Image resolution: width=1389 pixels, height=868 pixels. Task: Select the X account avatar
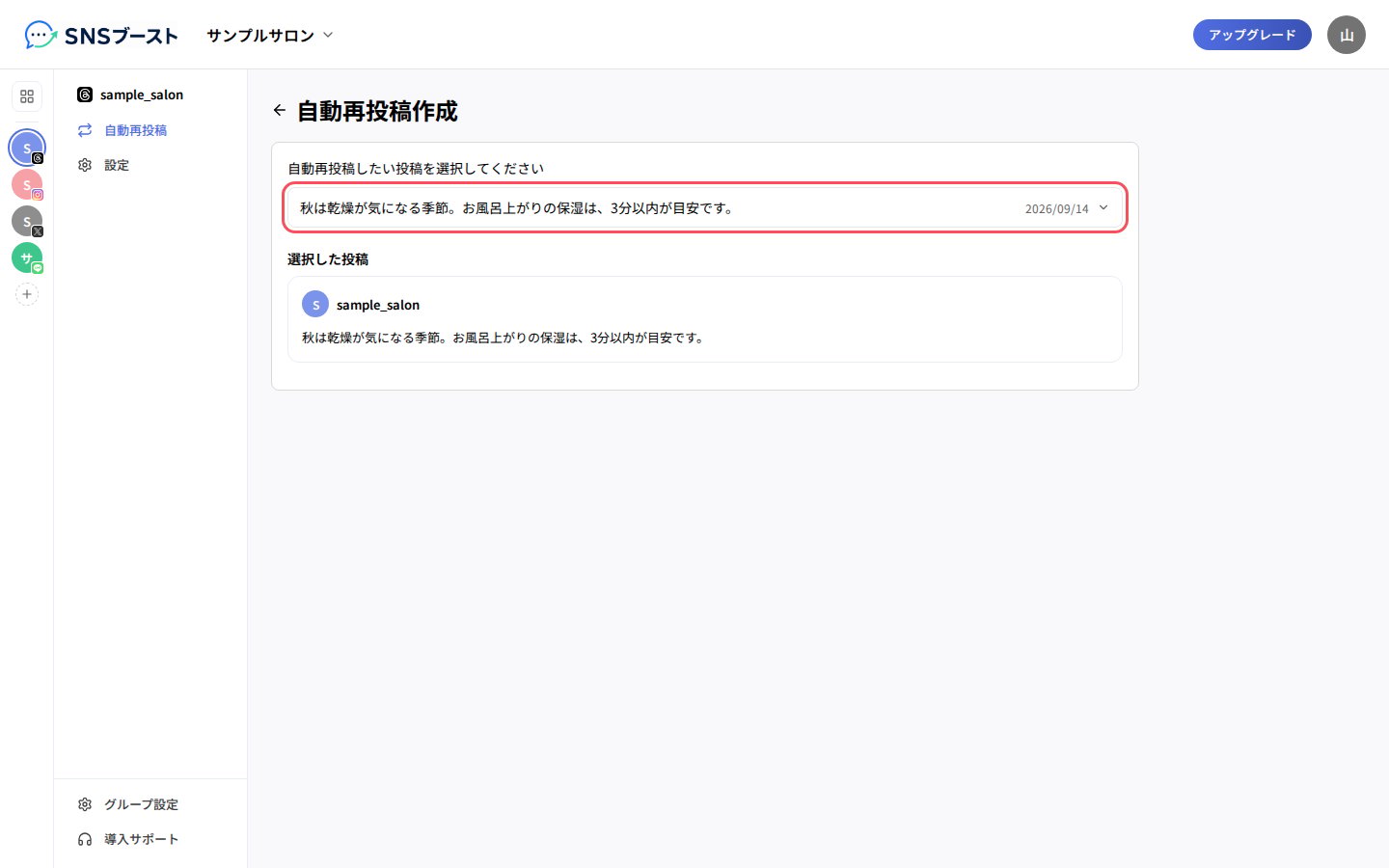[27, 221]
